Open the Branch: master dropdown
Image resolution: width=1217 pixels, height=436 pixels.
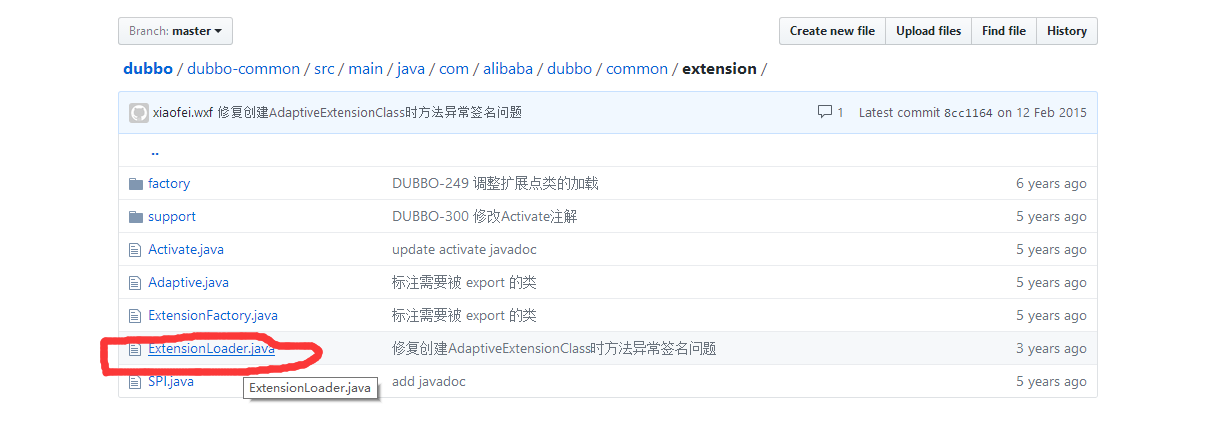point(176,31)
